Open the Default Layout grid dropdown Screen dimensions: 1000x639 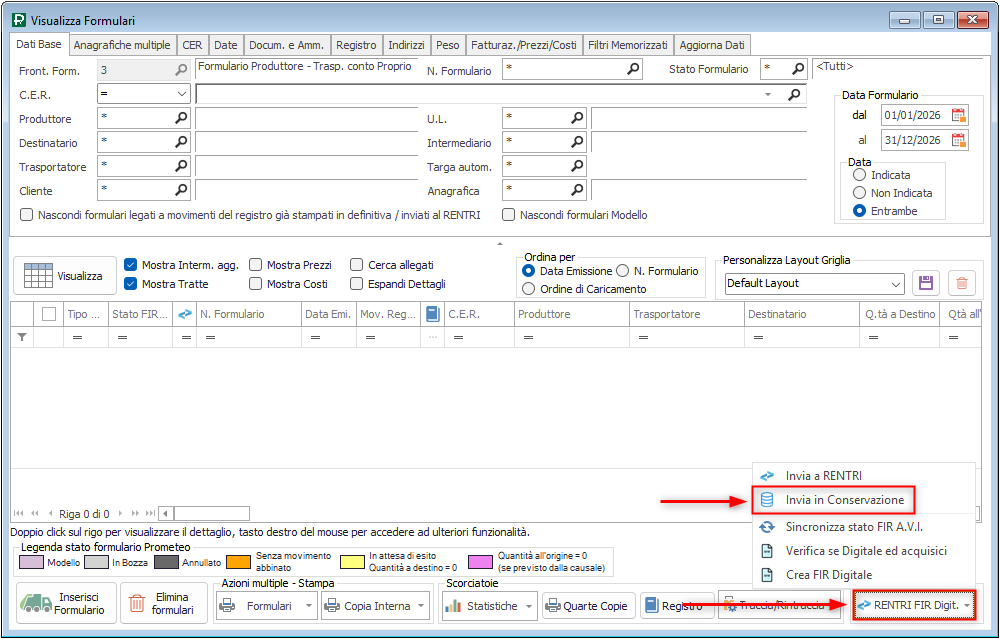click(895, 283)
